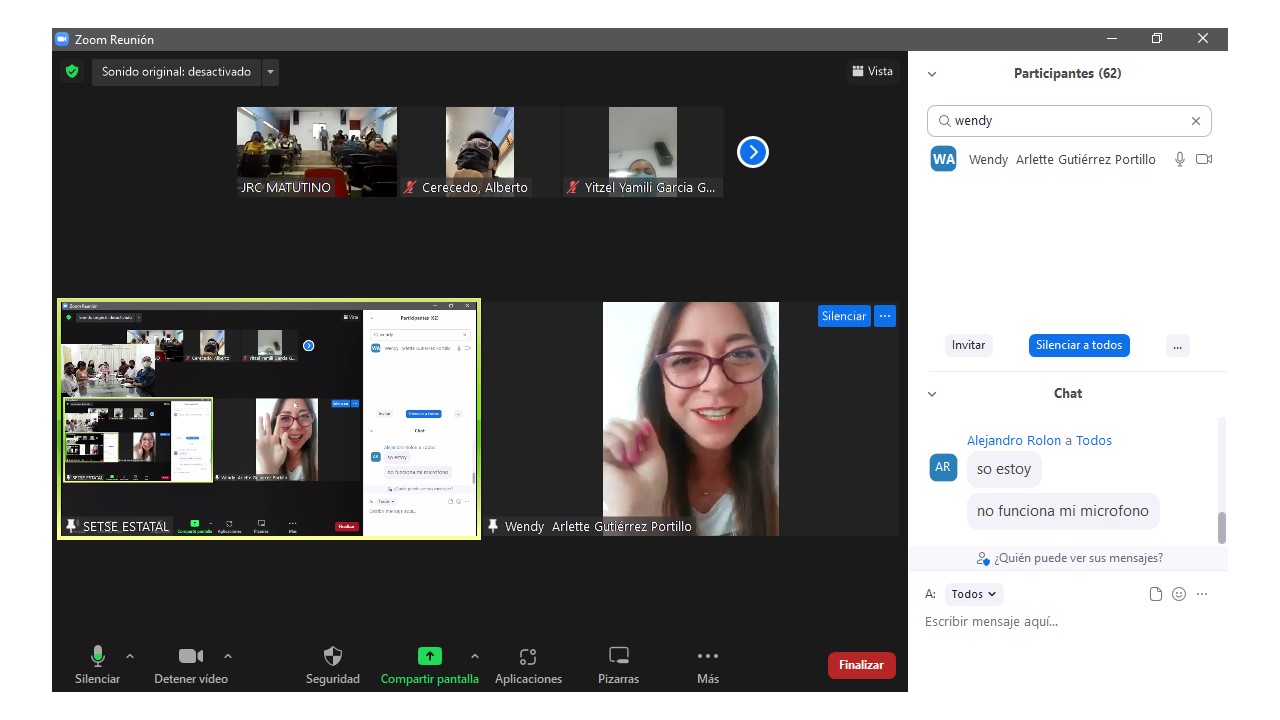
Task: Click the encryption green shield icon
Action: click(x=72, y=72)
